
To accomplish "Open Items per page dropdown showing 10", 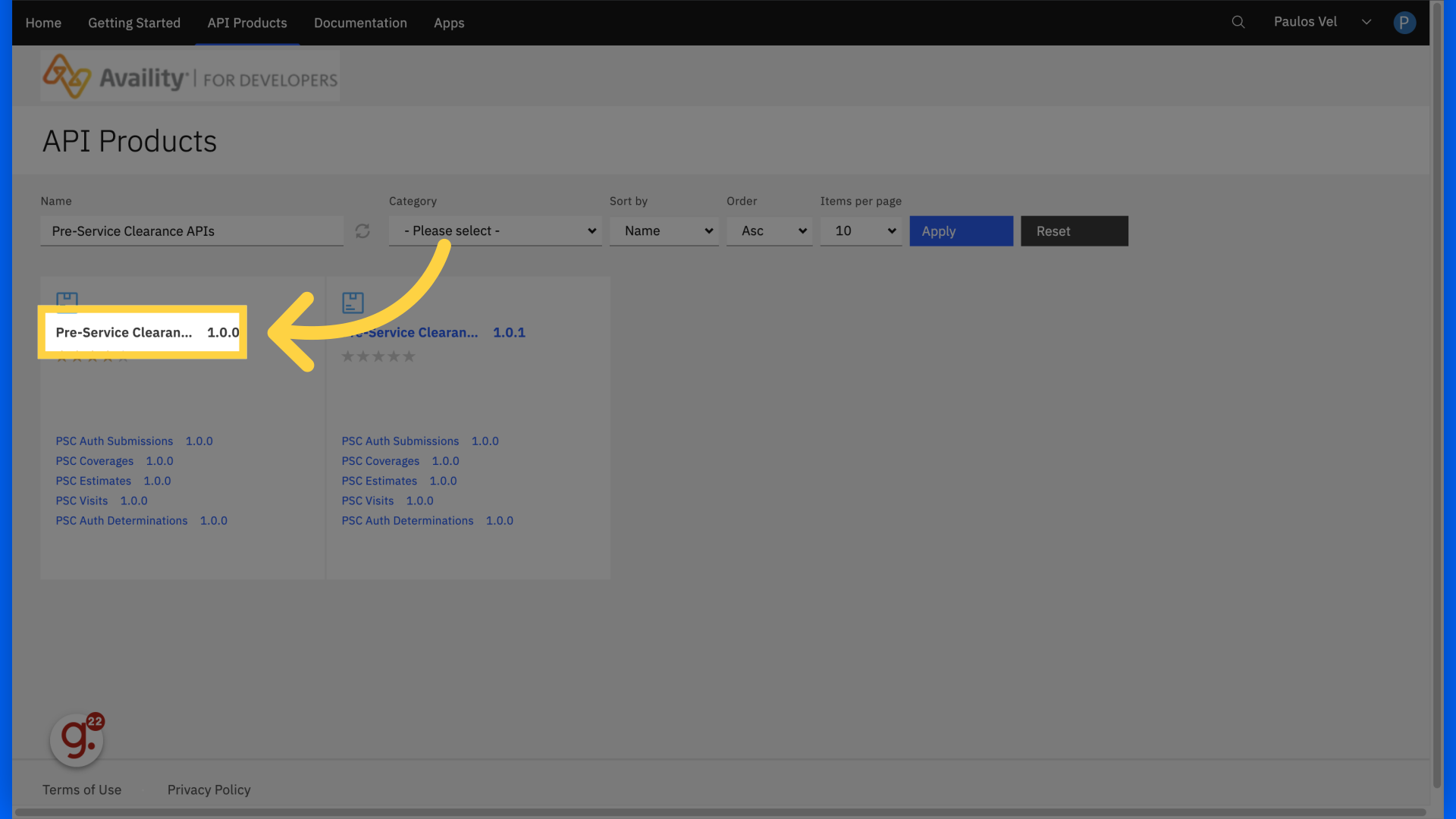I will tap(861, 231).
